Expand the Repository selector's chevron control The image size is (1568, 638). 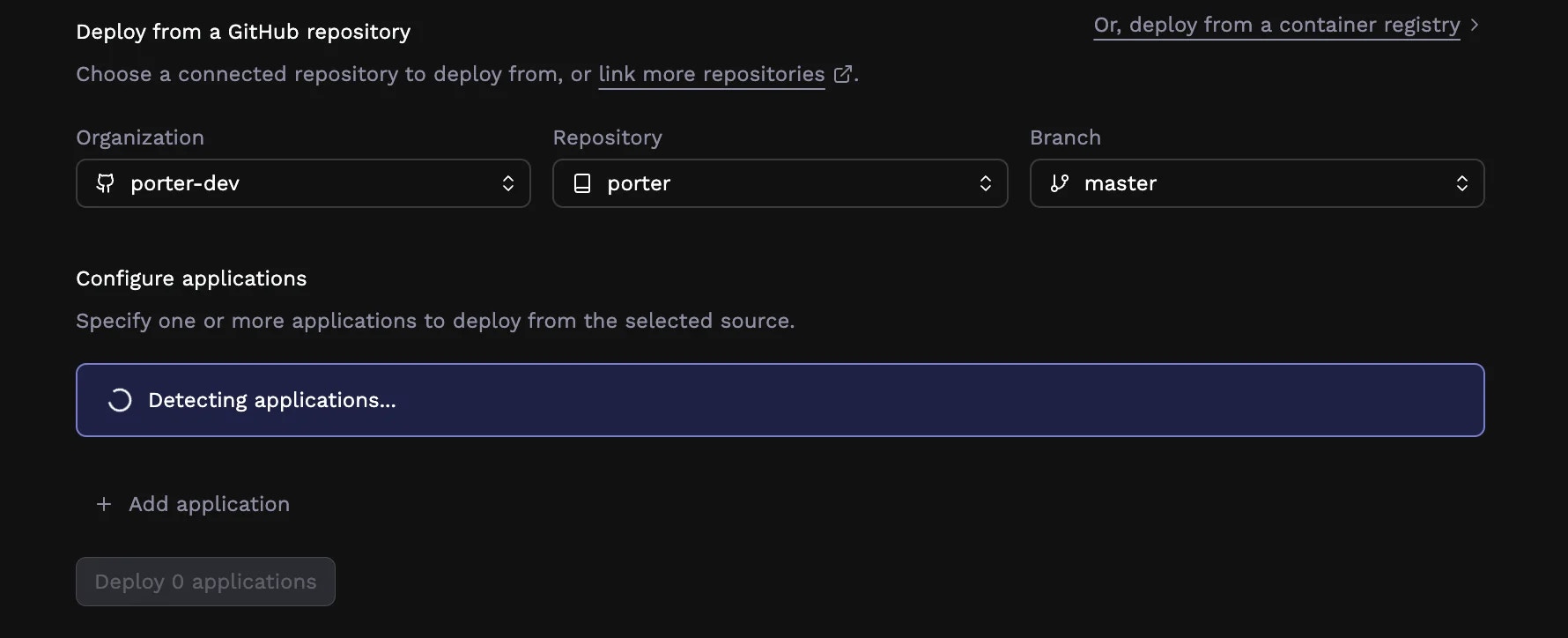click(985, 183)
